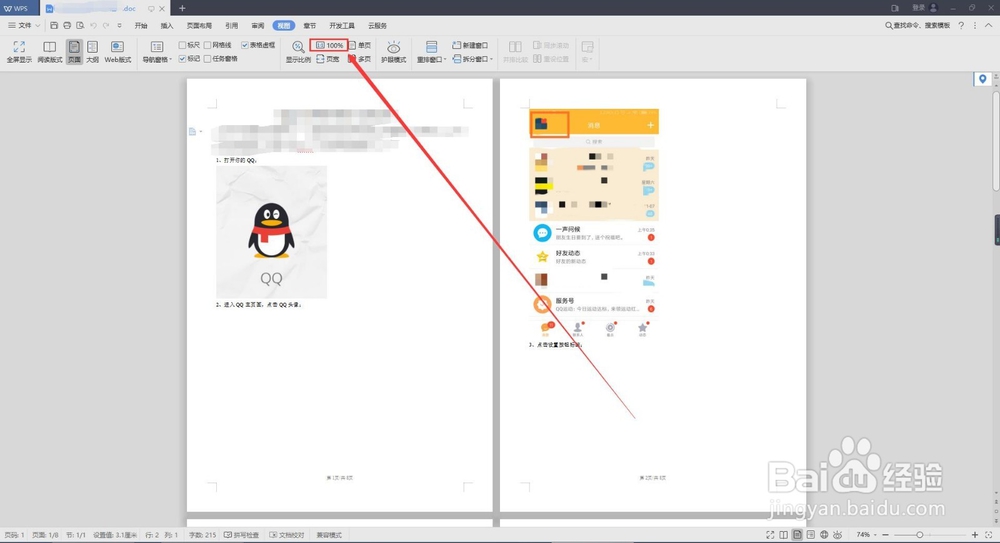Click status bar web layout globe icon
1000x543 pixels.
824,535
